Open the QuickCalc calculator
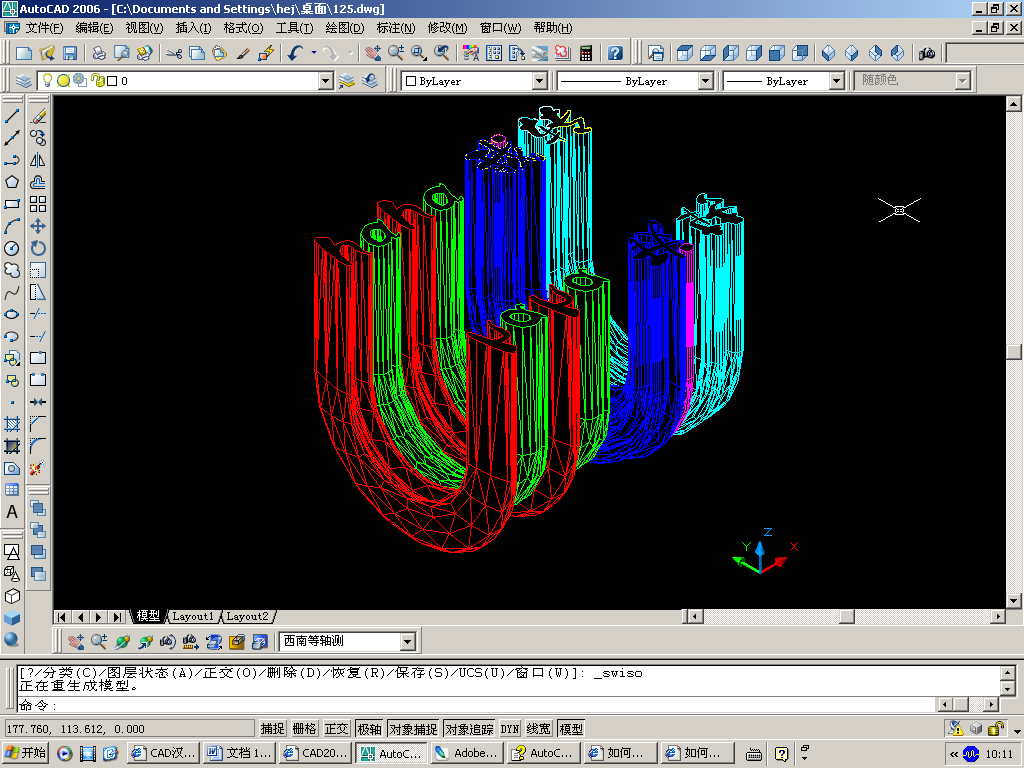This screenshot has height=768, width=1024. (x=586, y=54)
